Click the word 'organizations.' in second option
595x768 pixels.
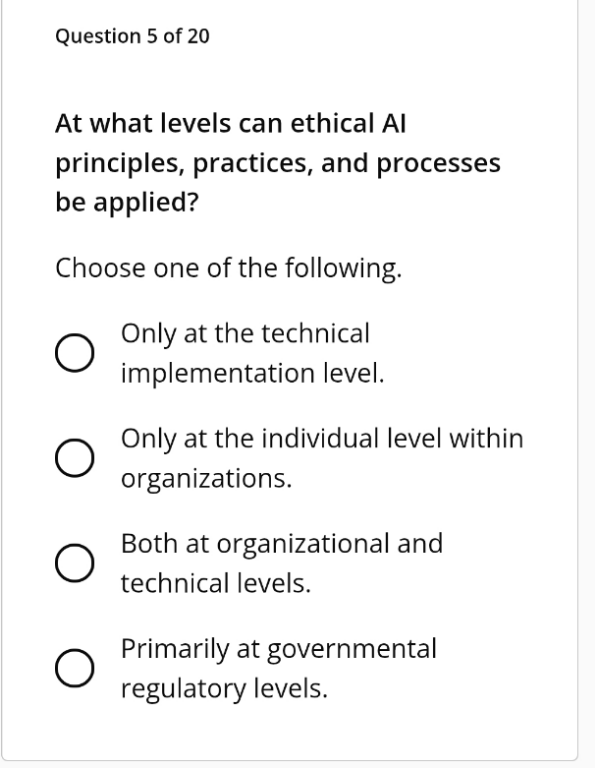click(x=206, y=479)
